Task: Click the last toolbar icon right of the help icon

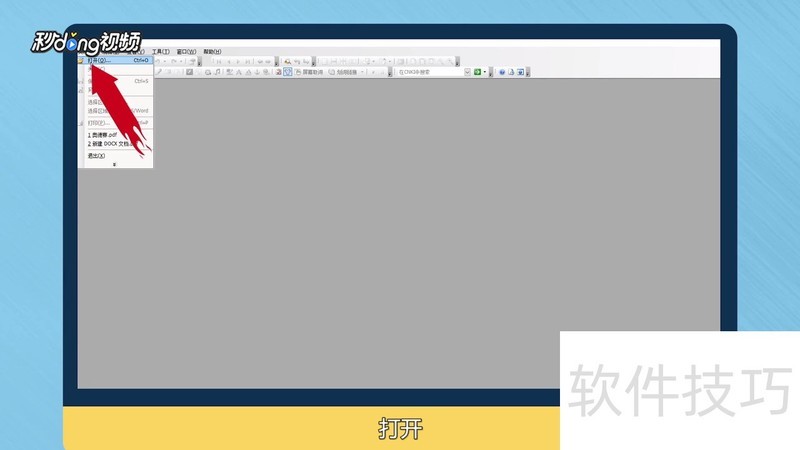Action: pos(520,72)
